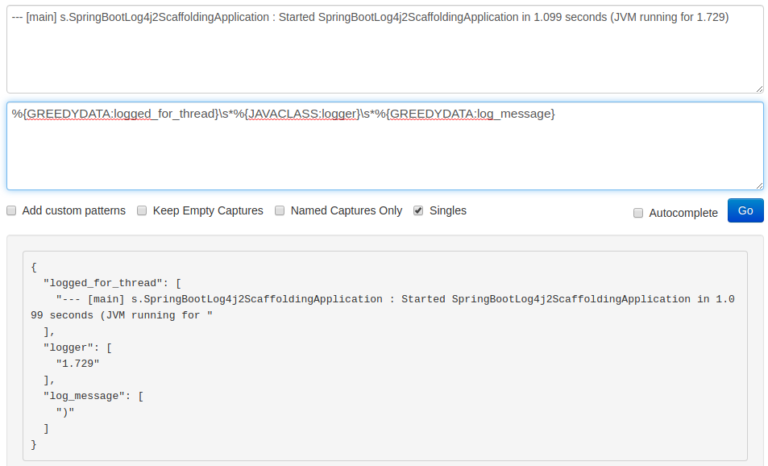Enable the Keep Empty Captures checkbox
768x466 pixels.
(x=142, y=211)
